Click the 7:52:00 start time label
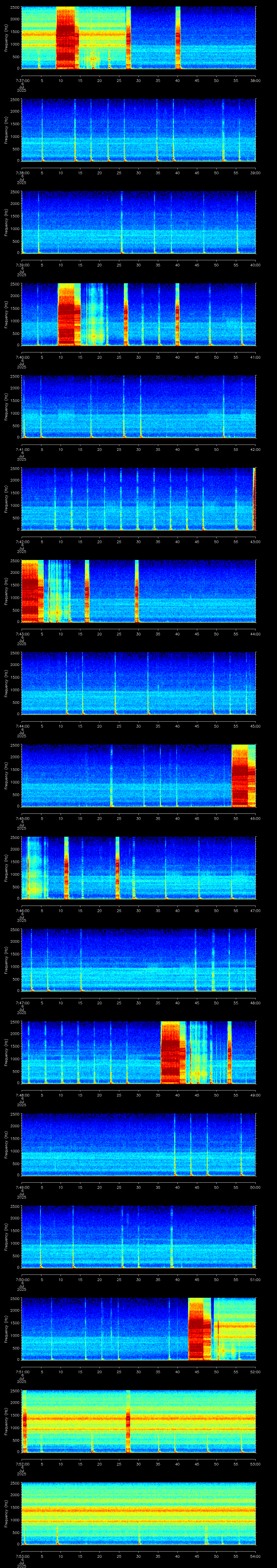 (x=22, y=1464)
